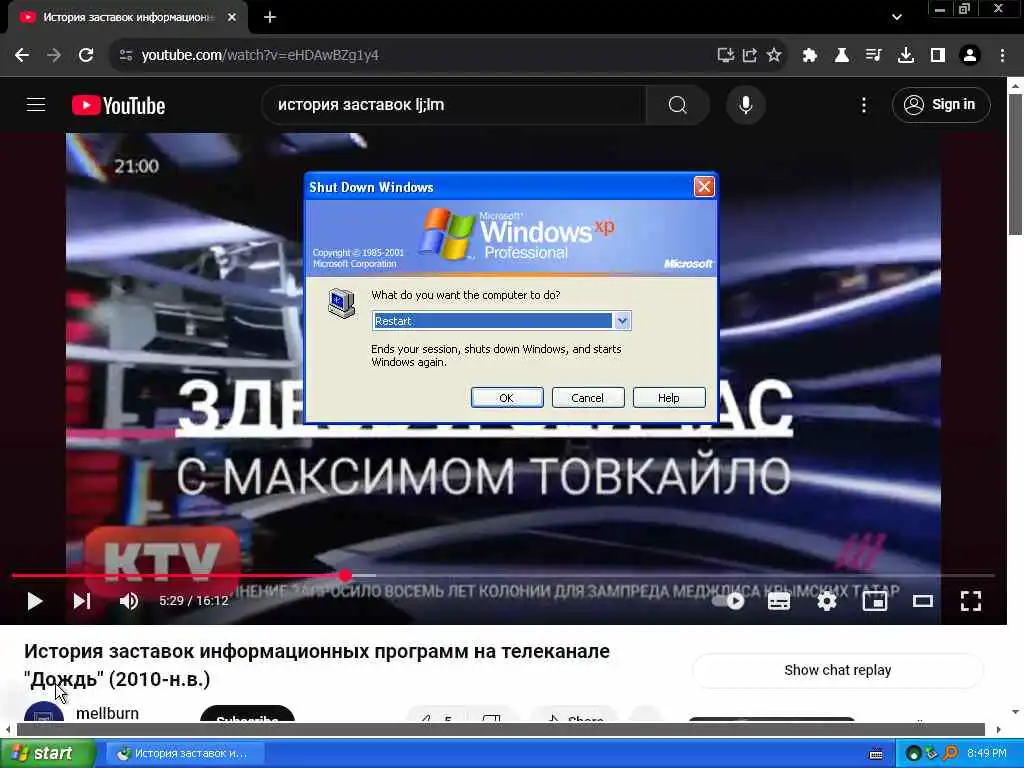Toggle theater mode
Viewport: 1024px width, 768px height.
(x=923, y=601)
